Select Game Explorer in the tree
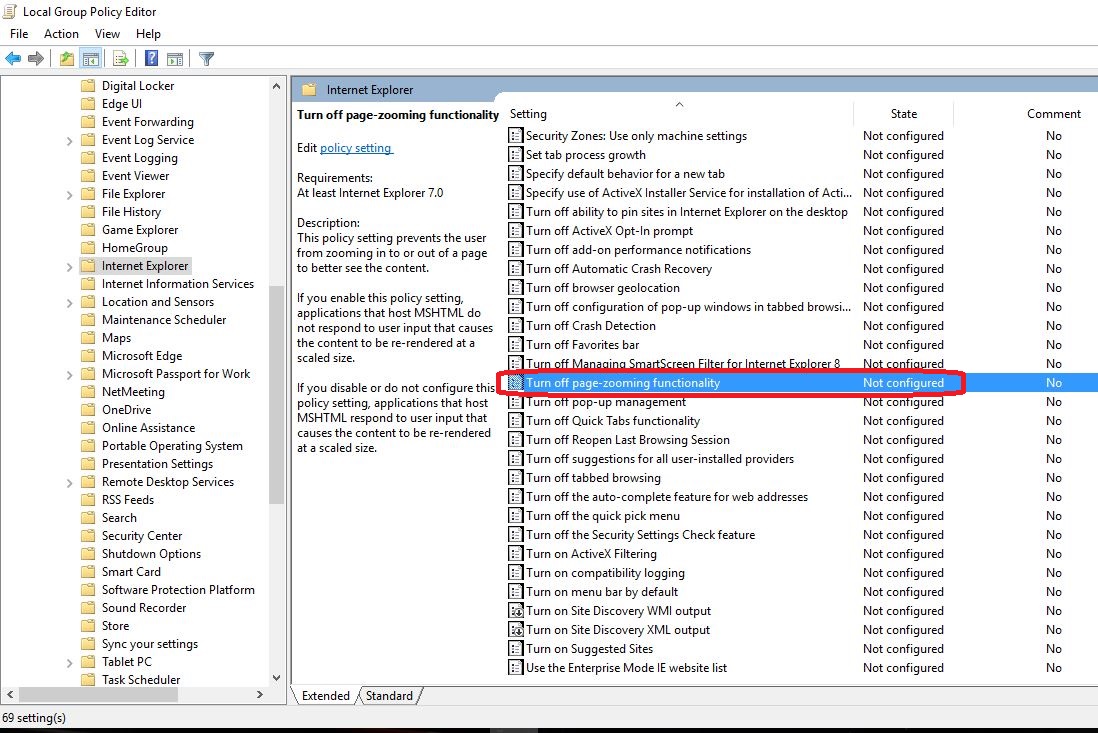 (140, 230)
